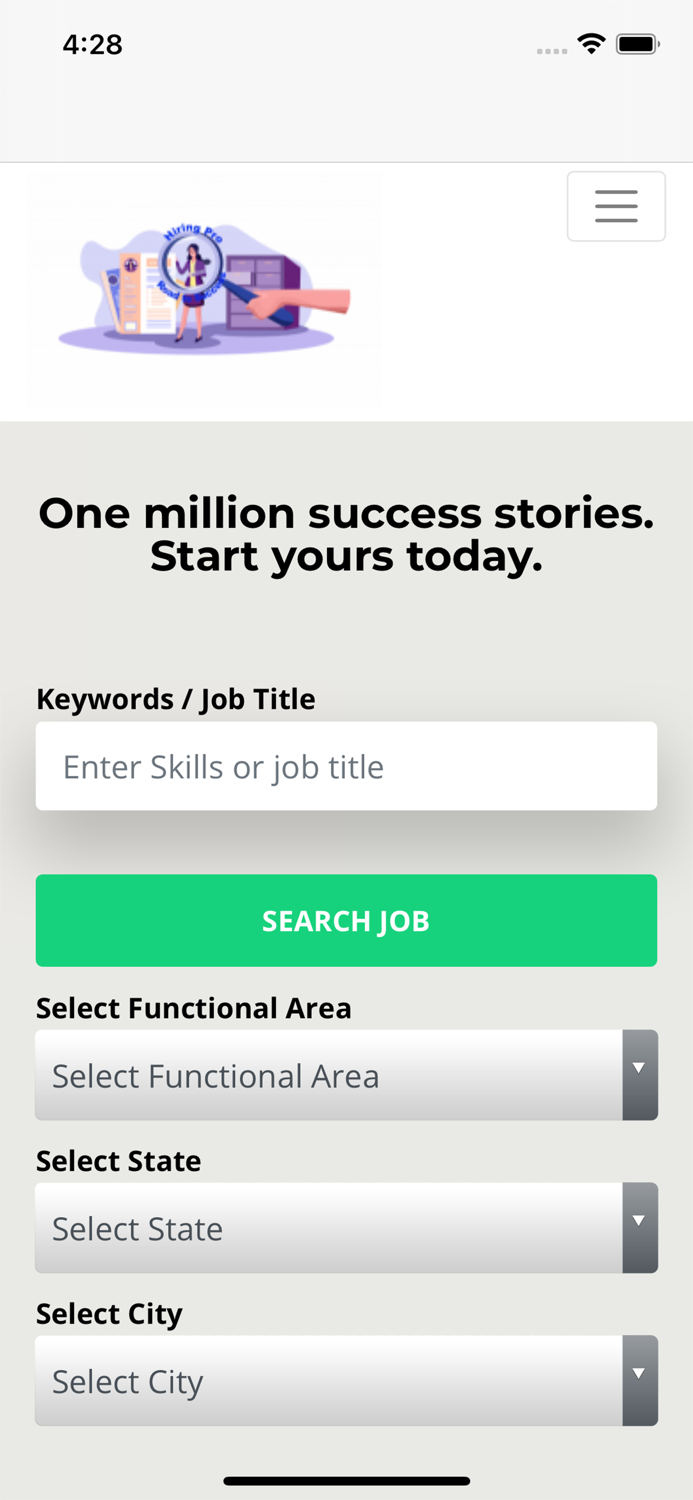
Task: Click the Enter Skills or job title field
Action: (346, 765)
